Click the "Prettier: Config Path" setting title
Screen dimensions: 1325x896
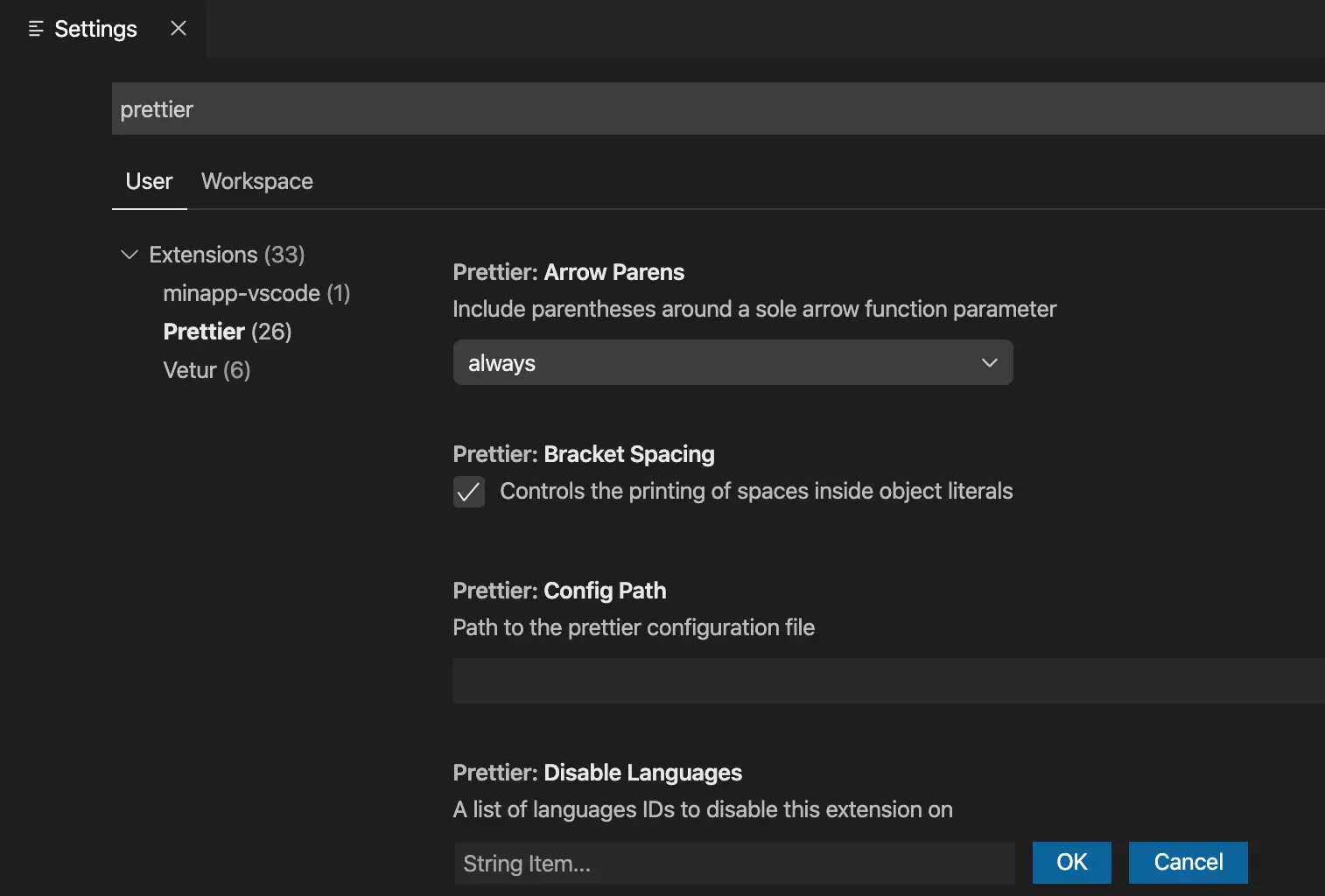[560, 591]
